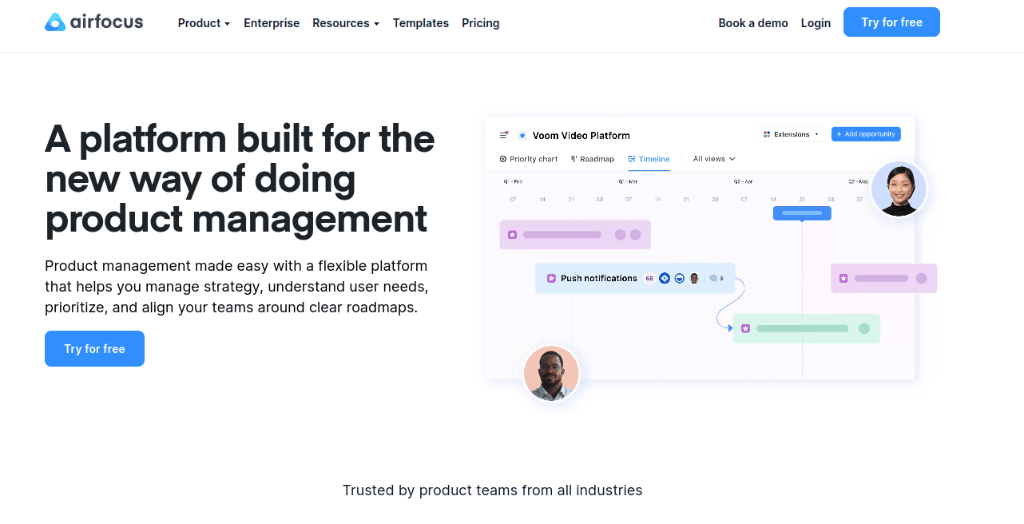Open the Product dropdown menu
This screenshot has width=1024, height=524.
204,23
